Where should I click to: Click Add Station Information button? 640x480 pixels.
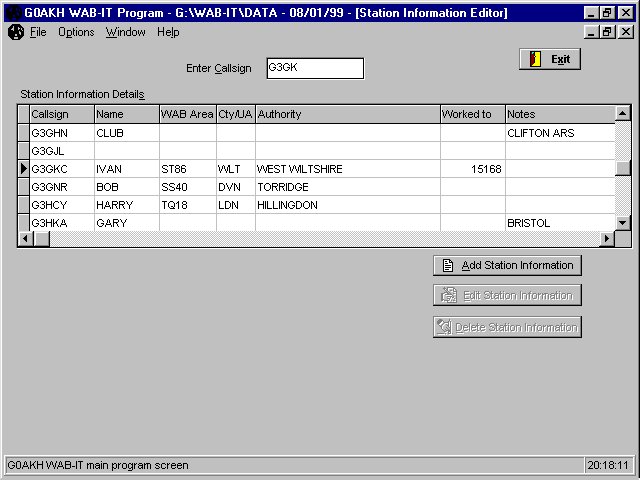(x=507, y=265)
